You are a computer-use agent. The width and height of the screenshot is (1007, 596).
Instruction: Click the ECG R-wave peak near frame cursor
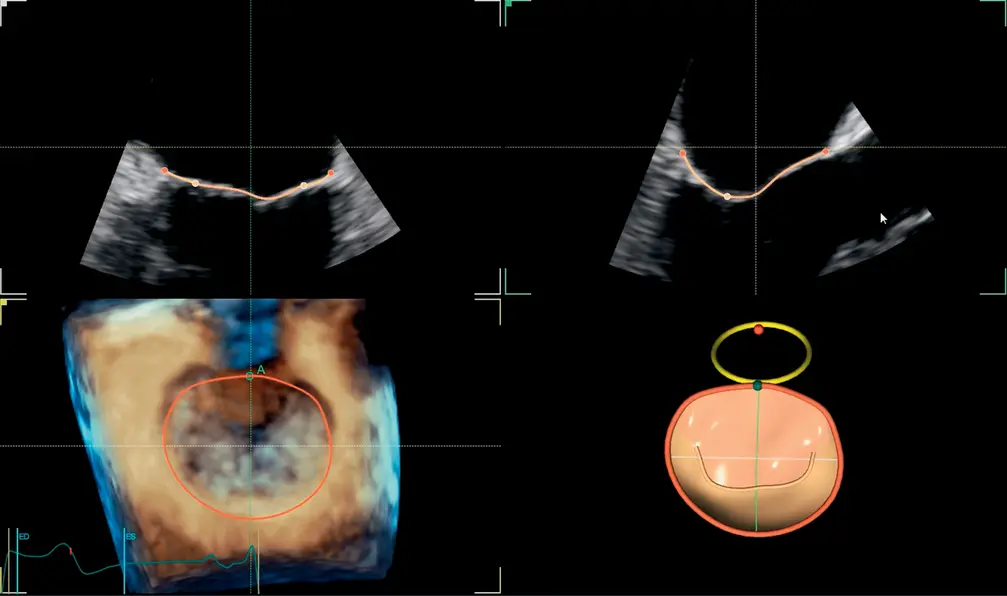[x=252, y=548]
